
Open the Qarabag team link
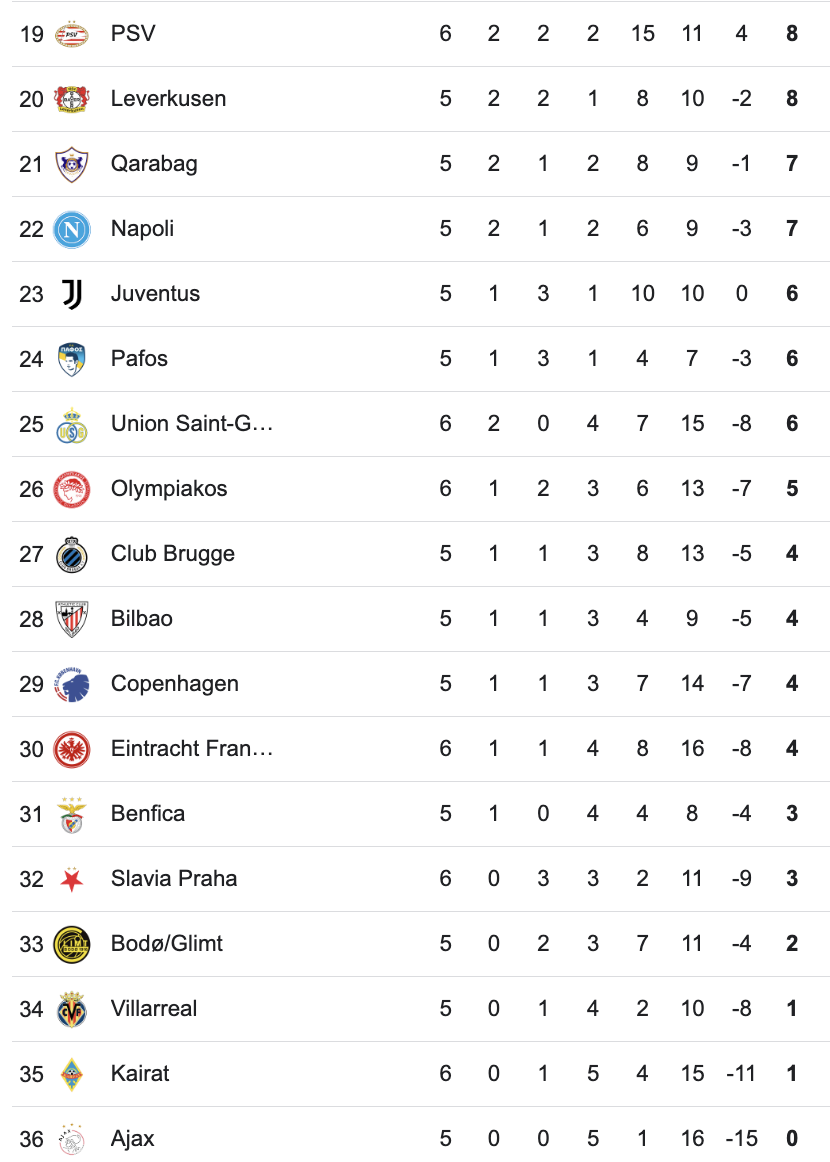click(x=154, y=164)
